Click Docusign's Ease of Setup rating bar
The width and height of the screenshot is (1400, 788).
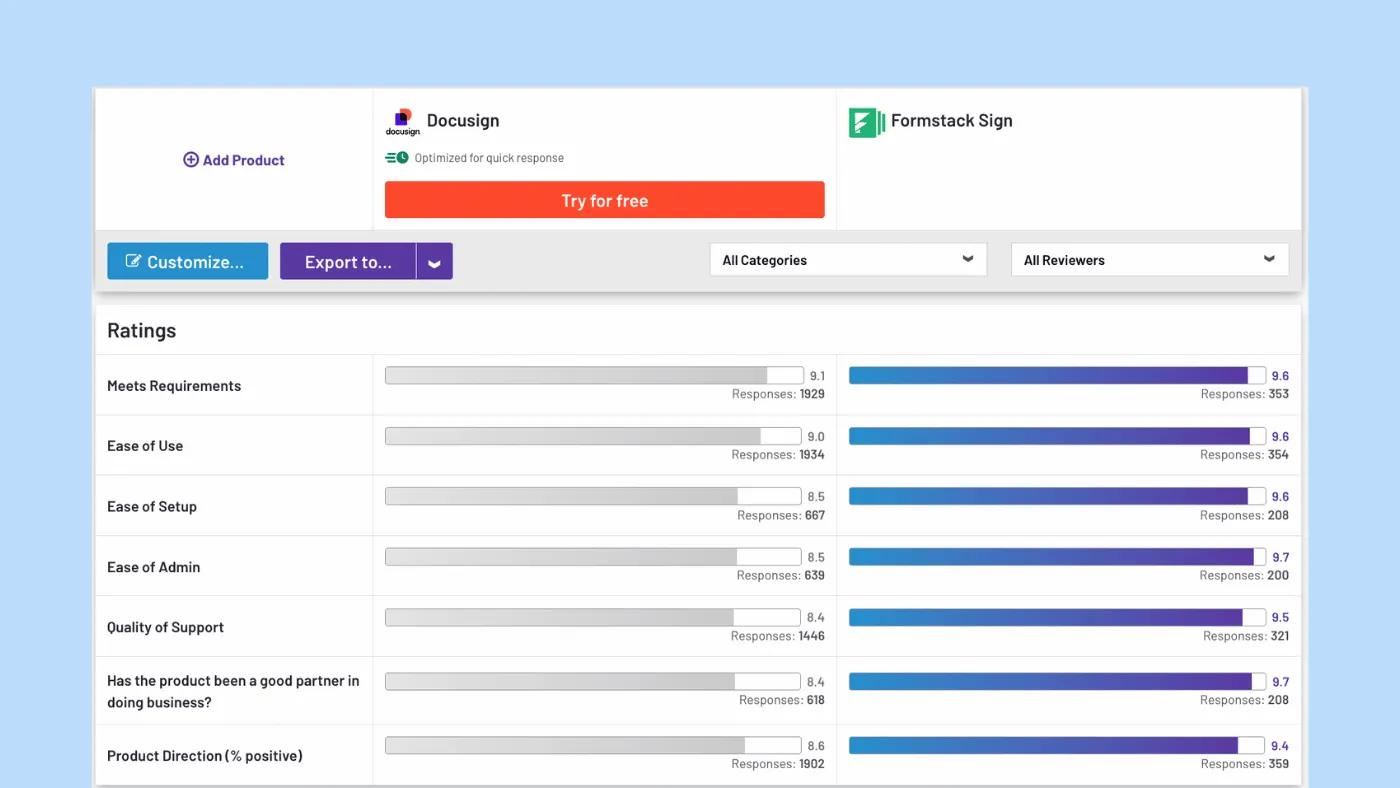(x=593, y=495)
